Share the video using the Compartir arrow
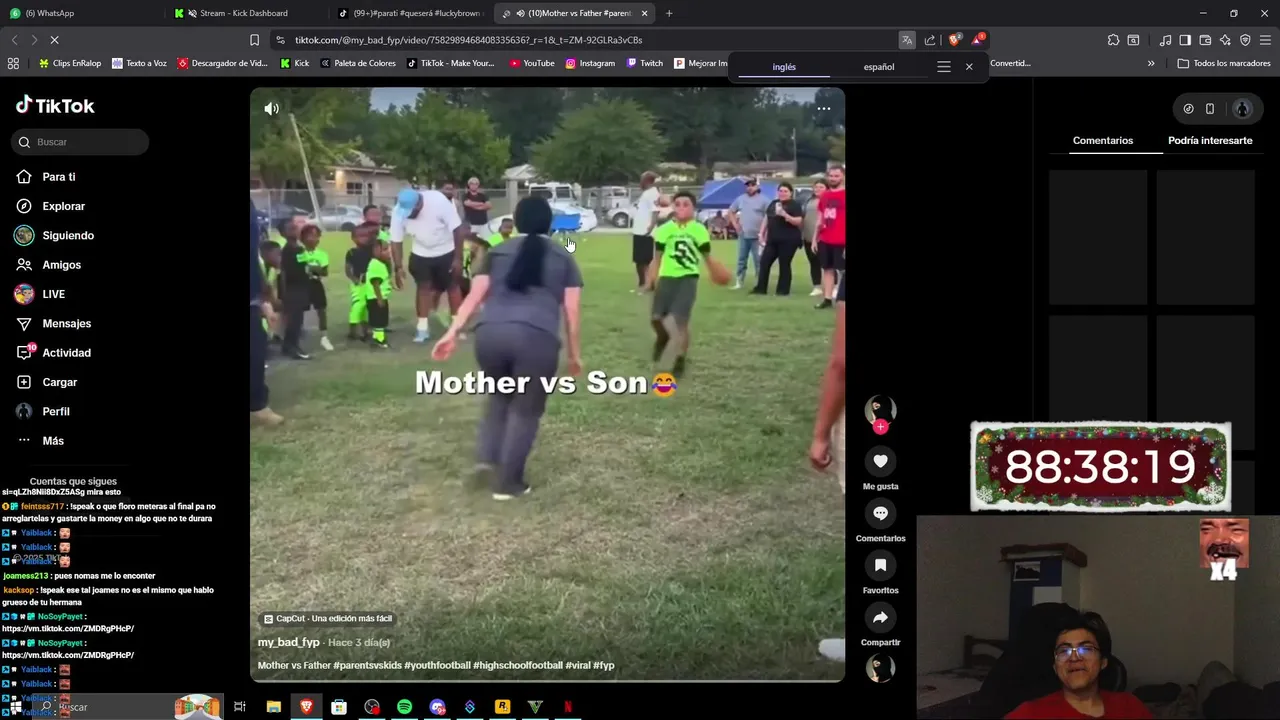1280x720 pixels. [x=880, y=617]
